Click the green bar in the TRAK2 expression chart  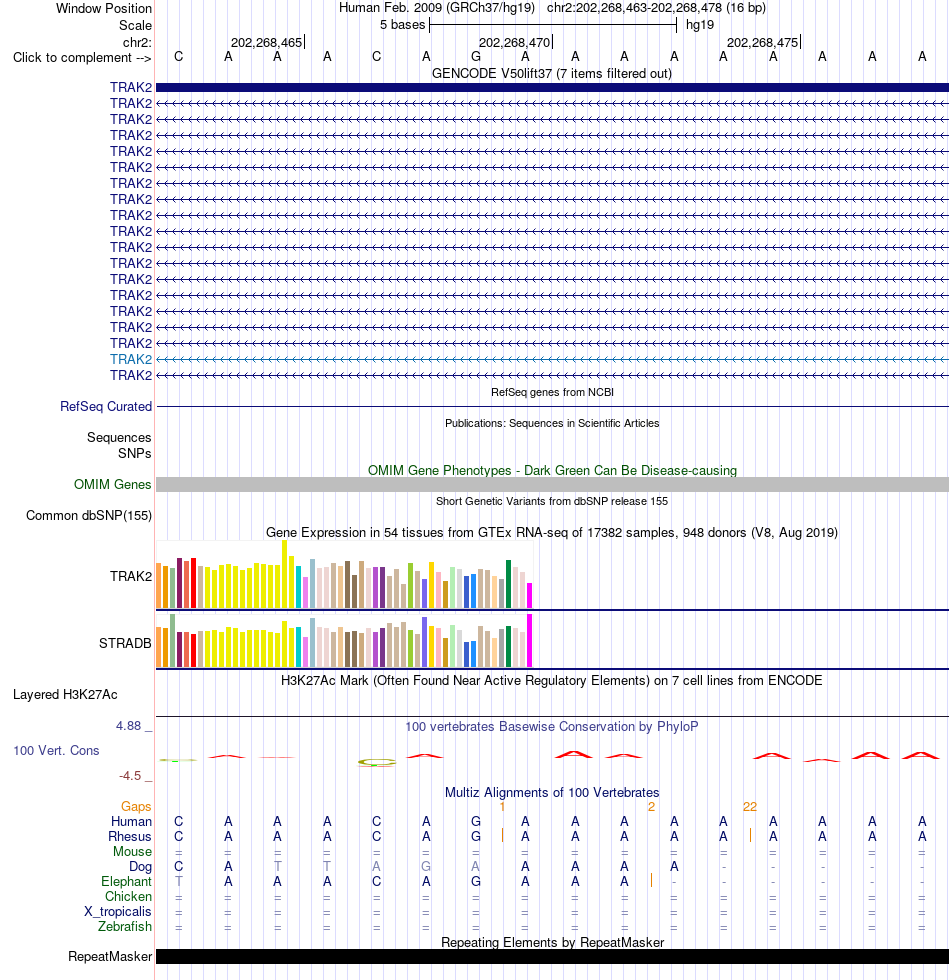coord(508,584)
